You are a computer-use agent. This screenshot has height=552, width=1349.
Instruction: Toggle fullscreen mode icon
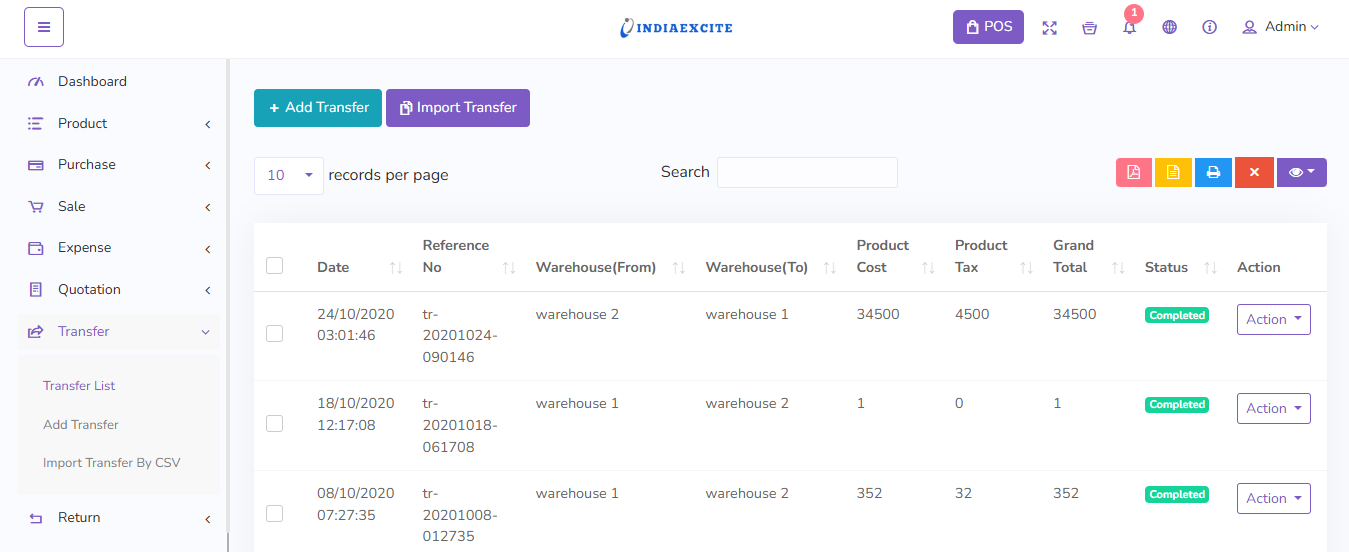click(x=1049, y=28)
